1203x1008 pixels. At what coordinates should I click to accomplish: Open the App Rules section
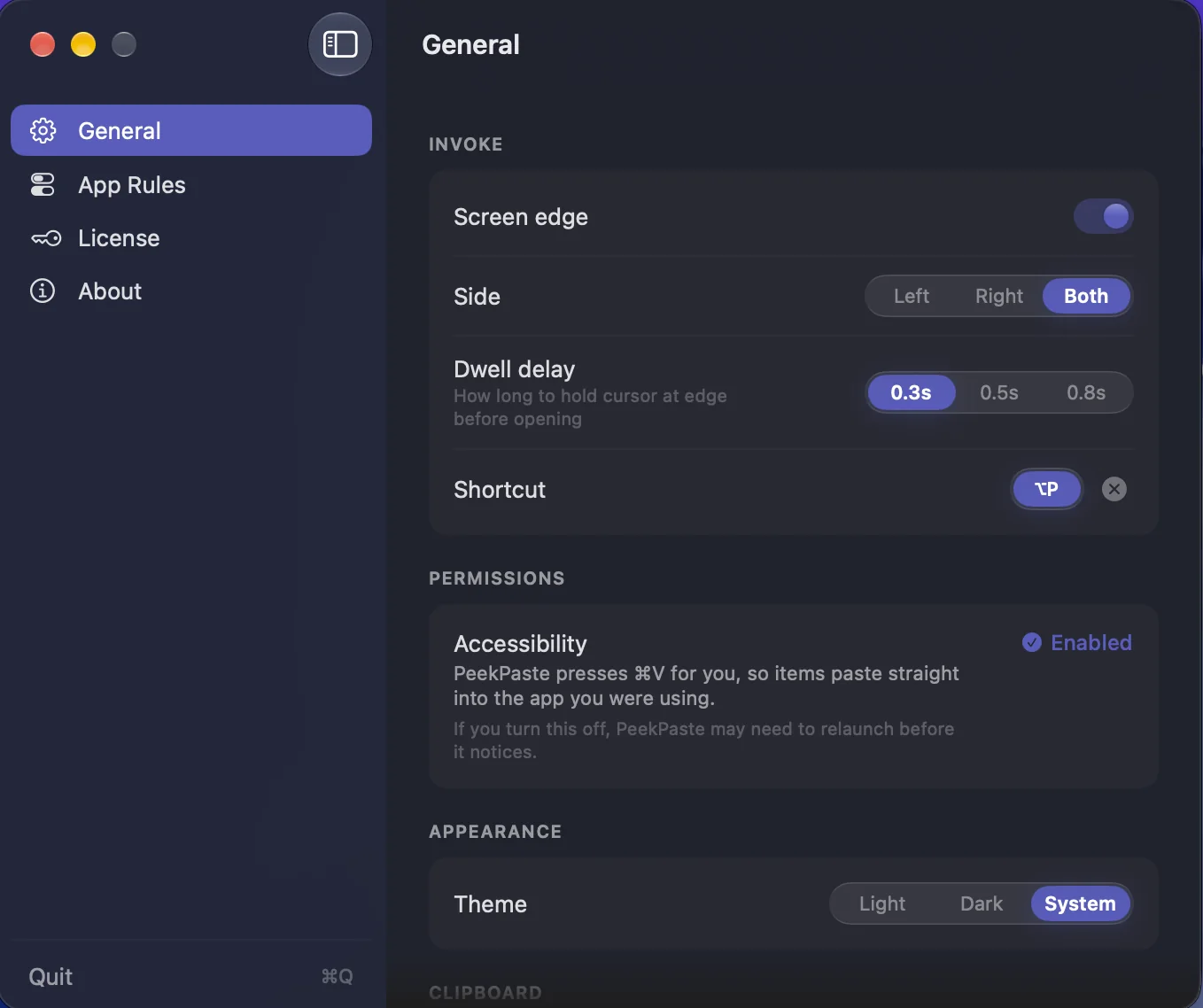coord(191,184)
